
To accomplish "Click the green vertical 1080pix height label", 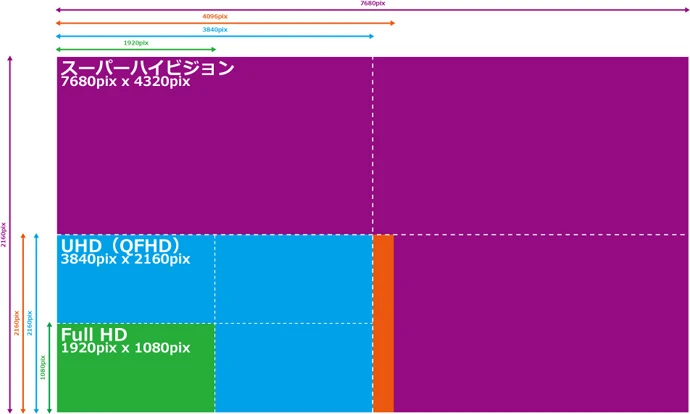I will click(x=43, y=367).
